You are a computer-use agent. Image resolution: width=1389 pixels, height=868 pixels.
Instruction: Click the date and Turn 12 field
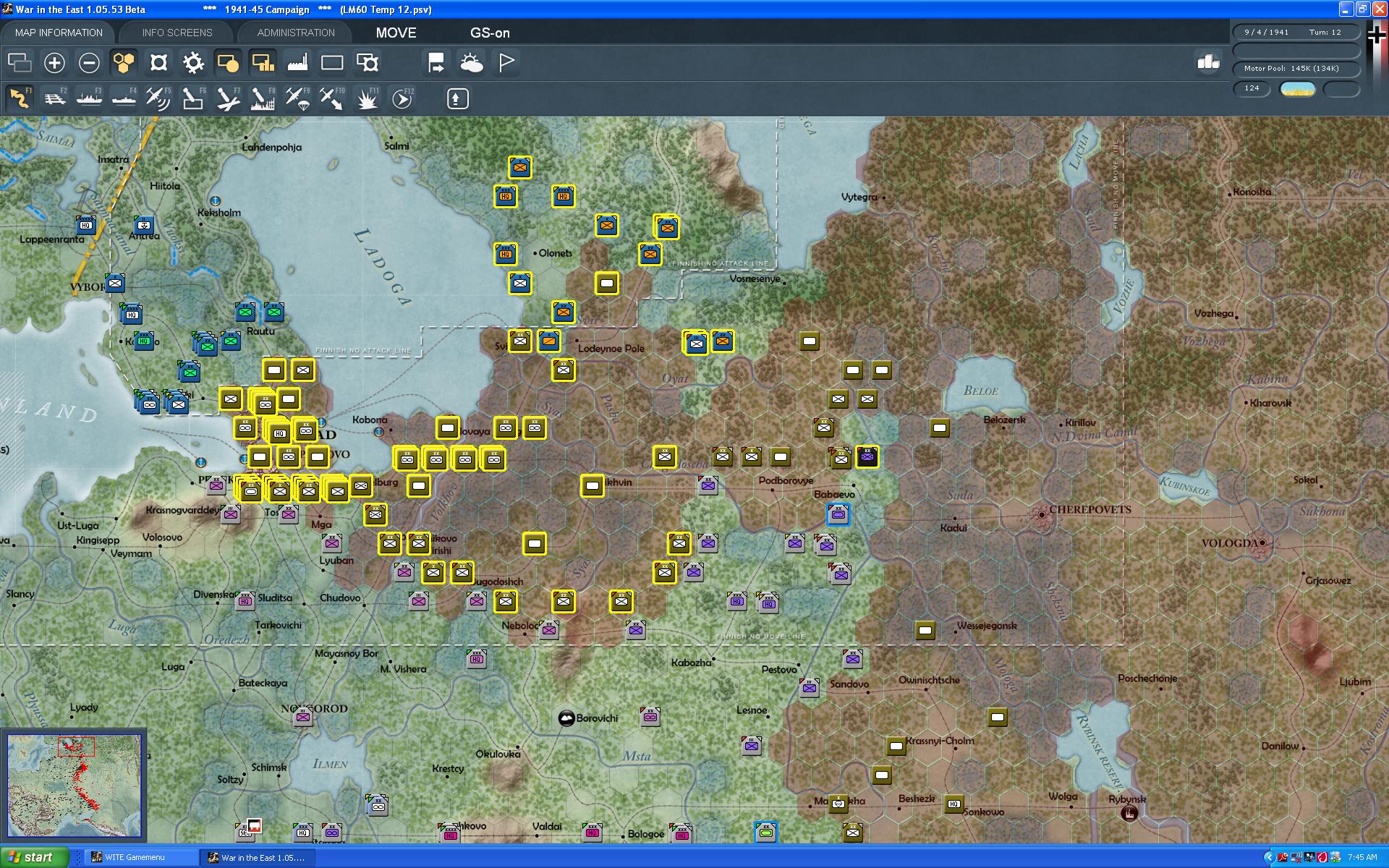(x=1296, y=32)
